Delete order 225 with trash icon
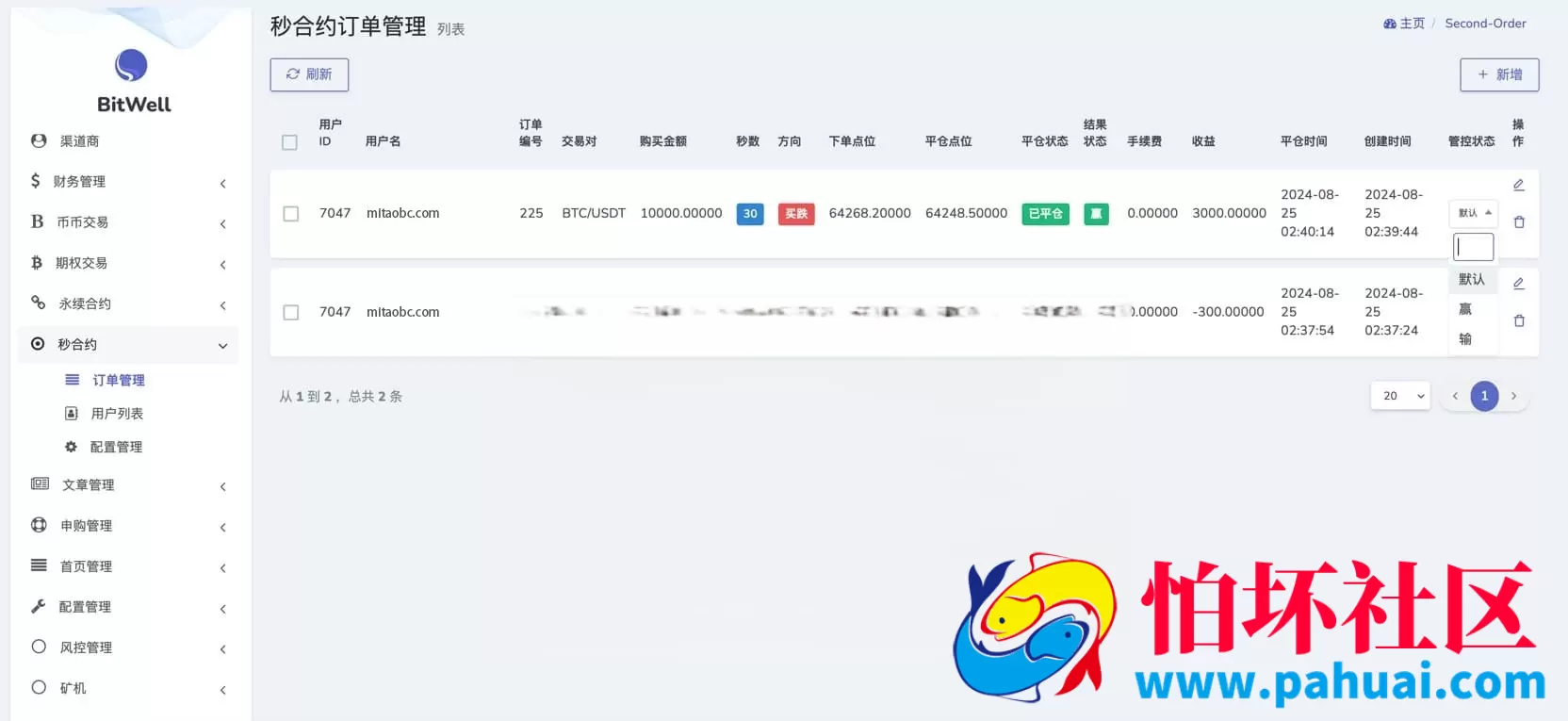Screen dimensions: 1568x721 (1519, 222)
